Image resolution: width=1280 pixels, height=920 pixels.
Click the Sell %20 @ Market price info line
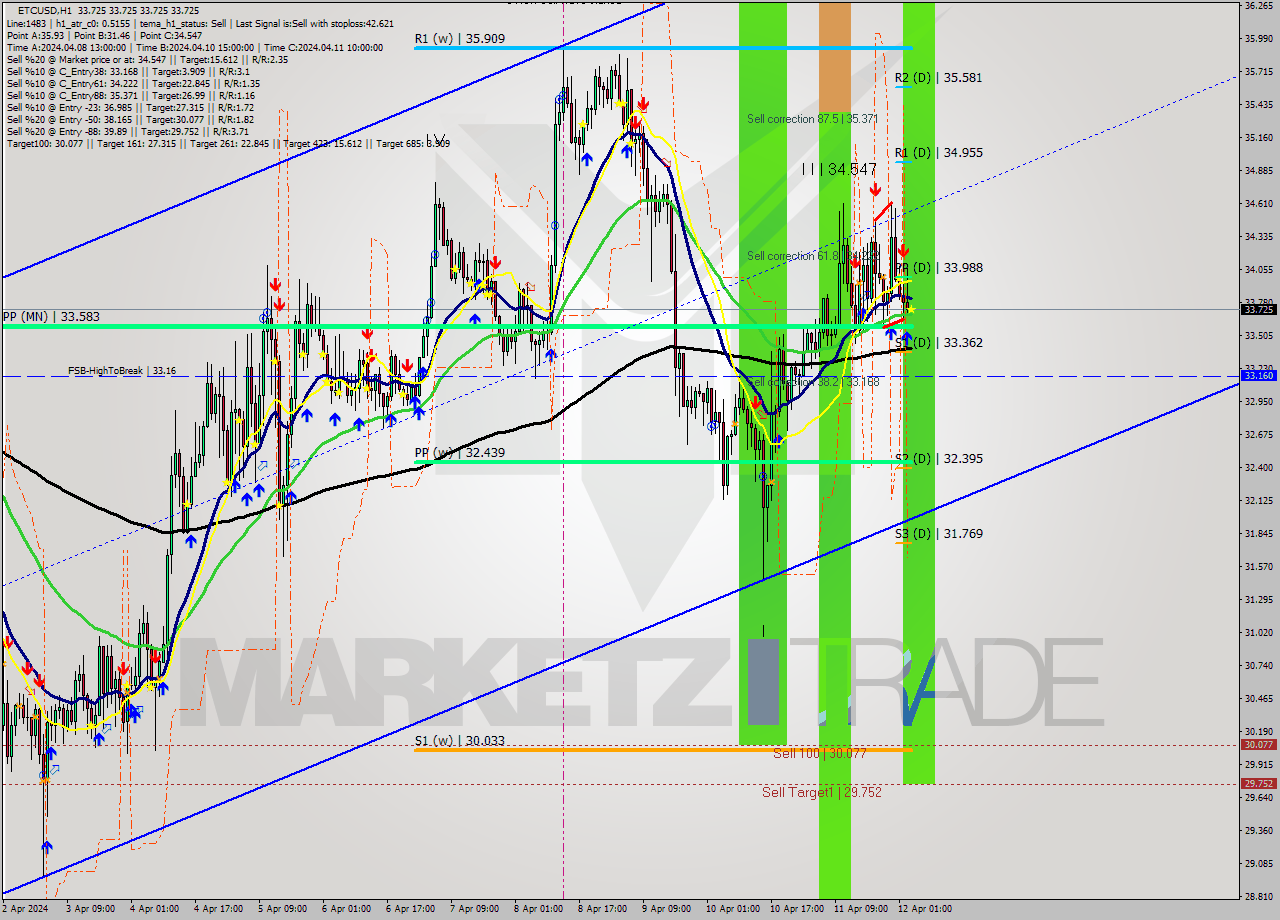(146, 59)
